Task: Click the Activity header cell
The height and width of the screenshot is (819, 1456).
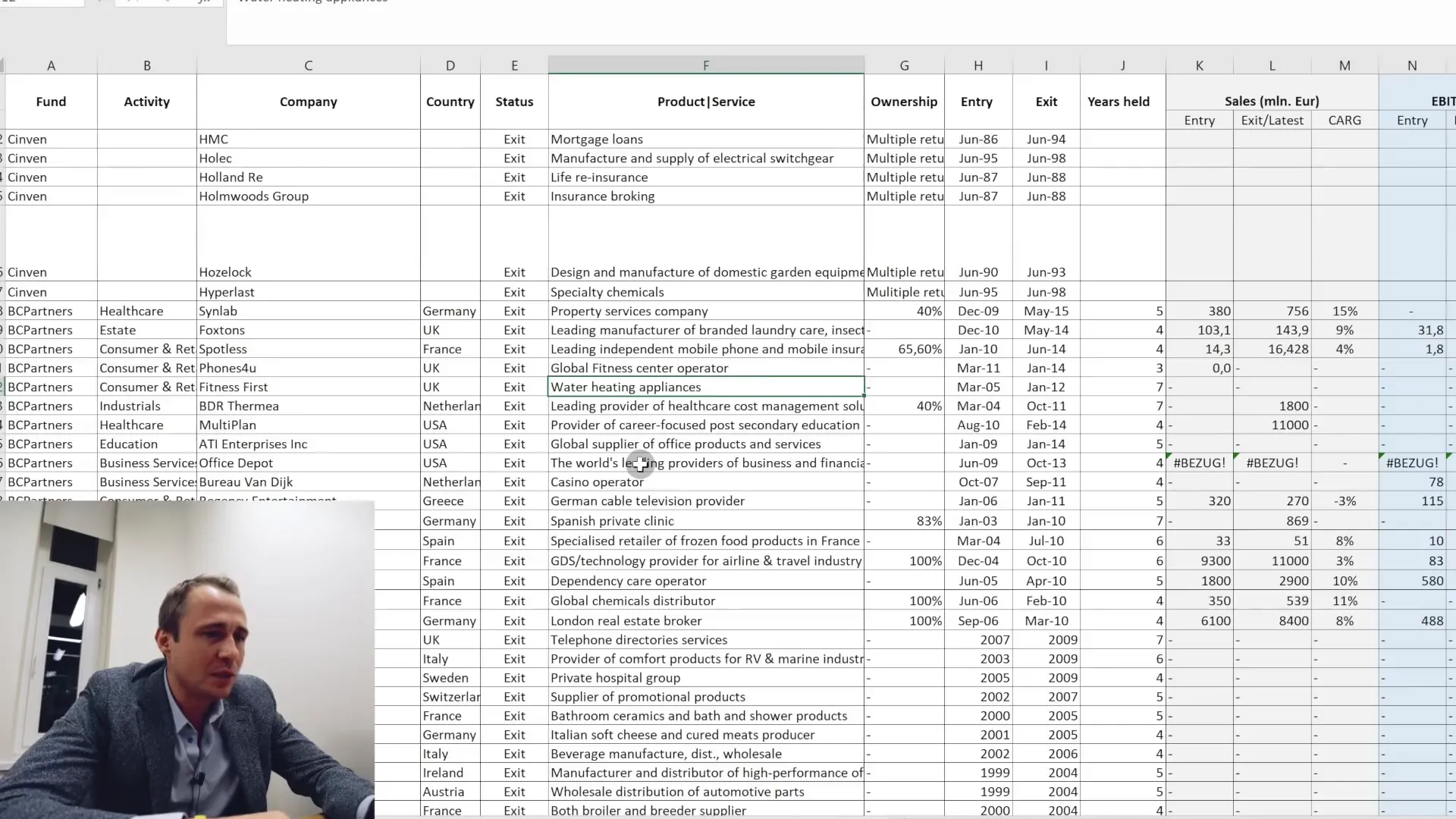Action: (146, 102)
